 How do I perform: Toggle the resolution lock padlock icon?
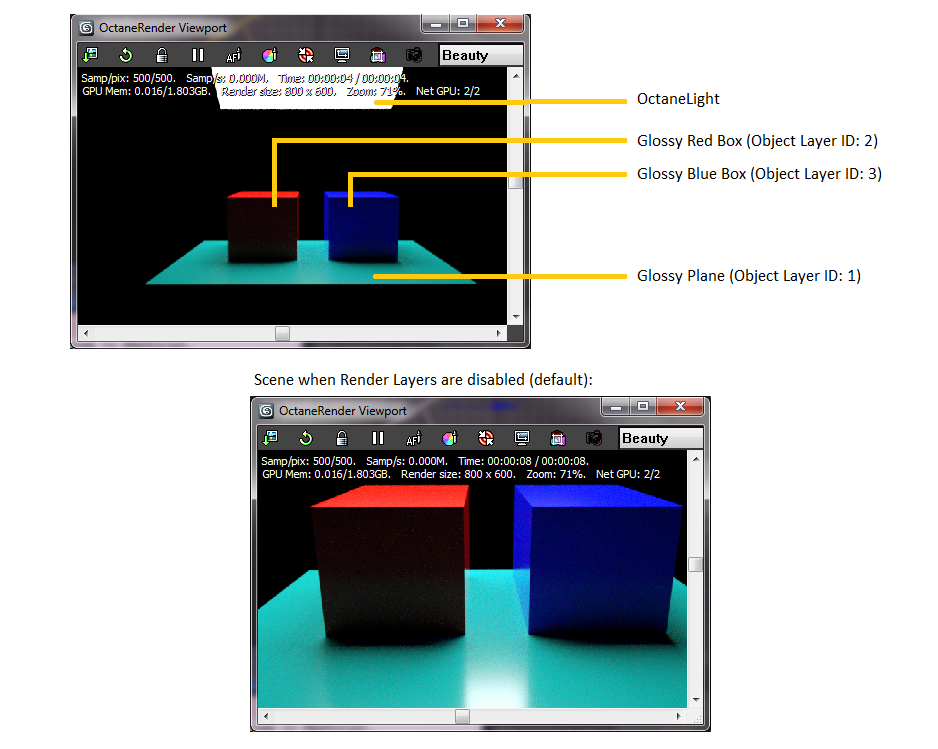pyautogui.click(x=161, y=54)
